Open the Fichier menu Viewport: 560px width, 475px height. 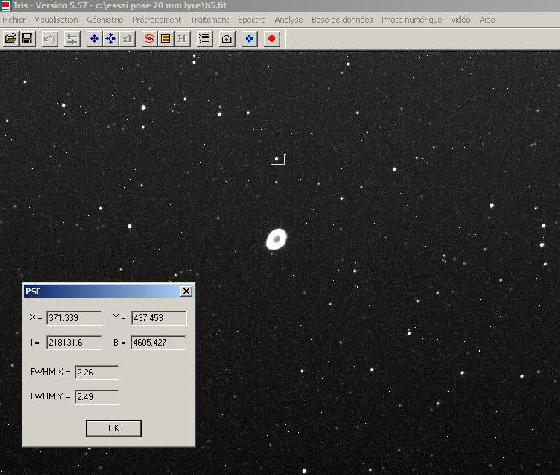pyautogui.click(x=14, y=20)
